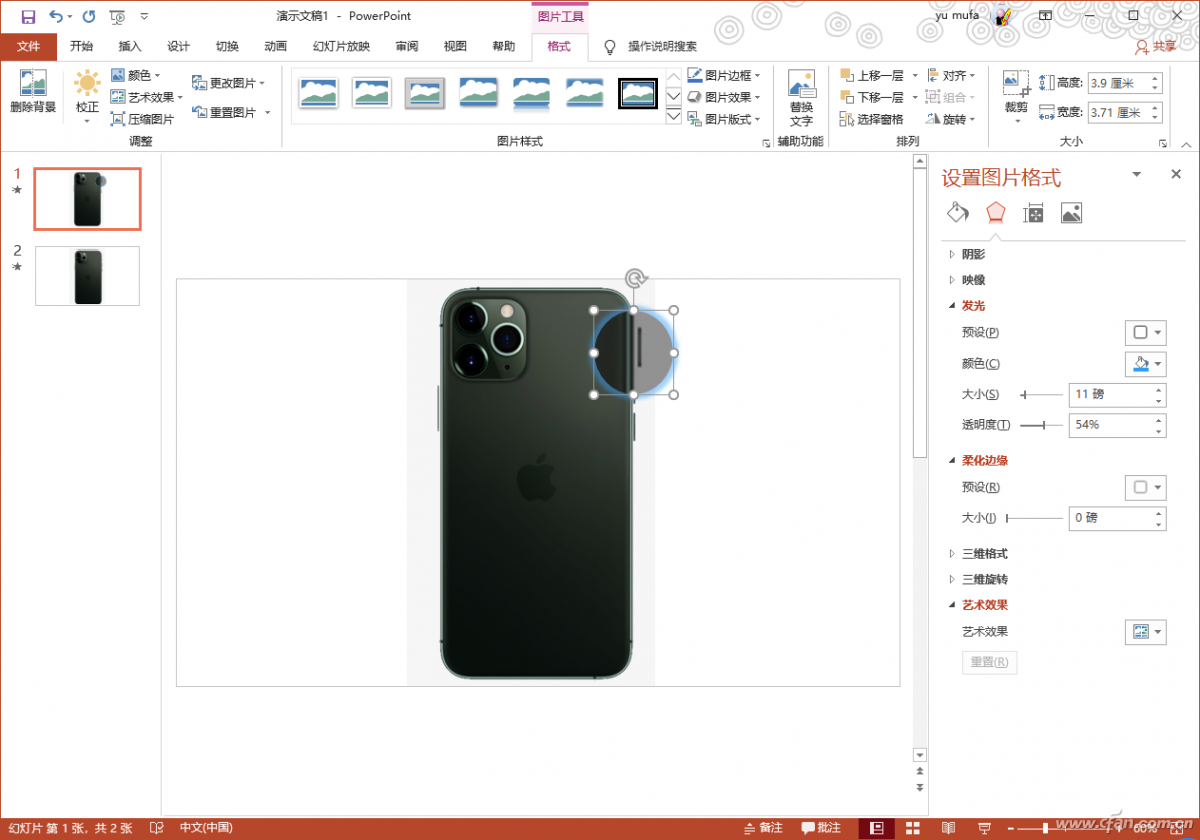The width and height of the screenshot is (1200, 840).
Task: Select Effects pentagon icon in format pane
Action: [995, 213]
